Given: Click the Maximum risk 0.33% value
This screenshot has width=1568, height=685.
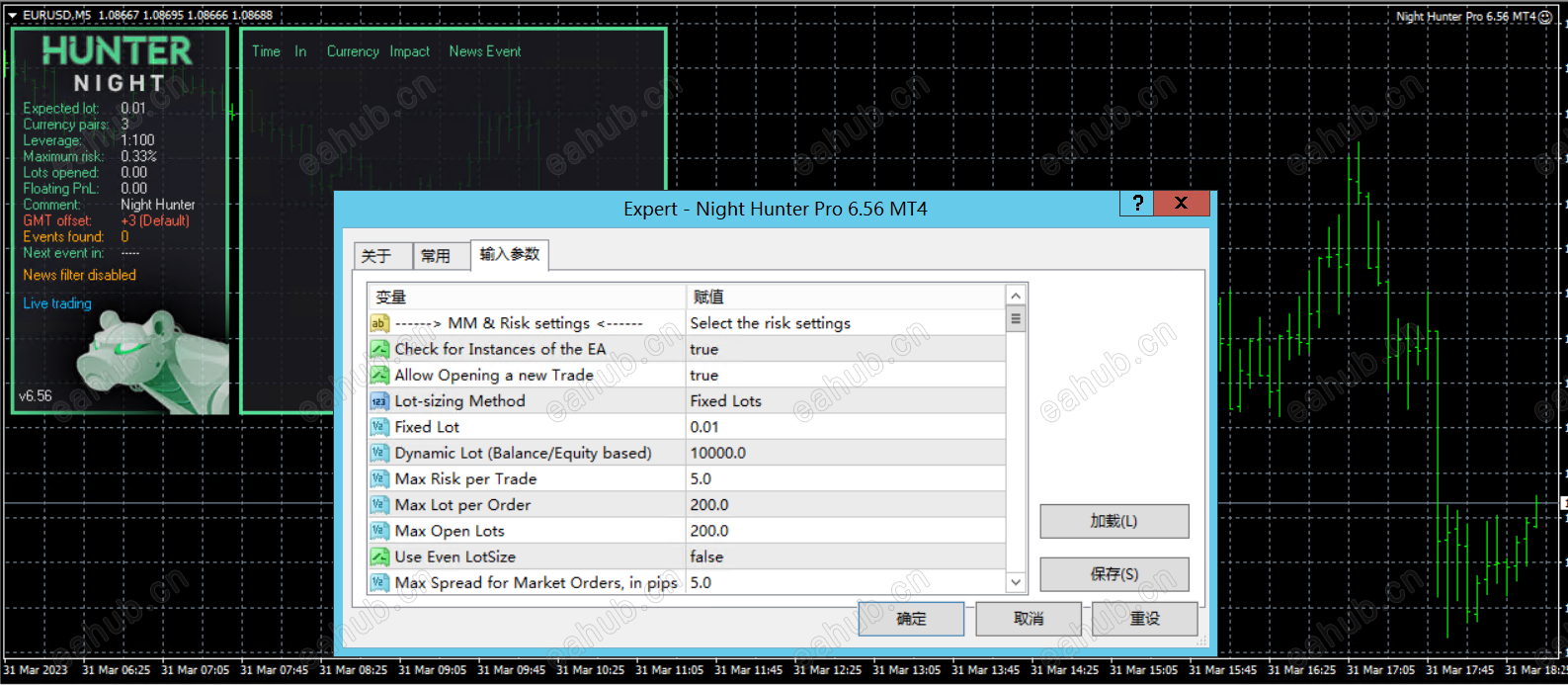Looking at the screenshot, I should [138, 156].
